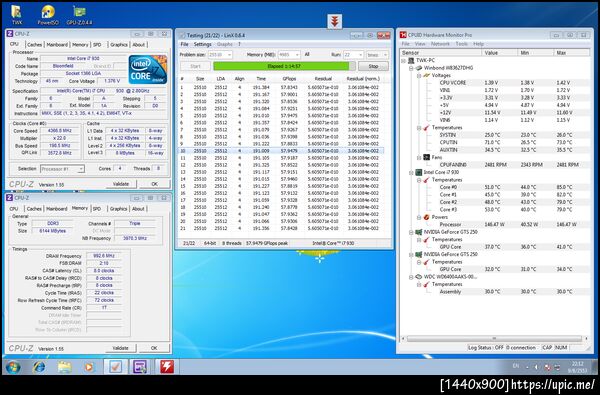This screenshot has height=395, width=600.
Task: Click the Fans icon in HWMonitor
Action: [x=427, y=157]
